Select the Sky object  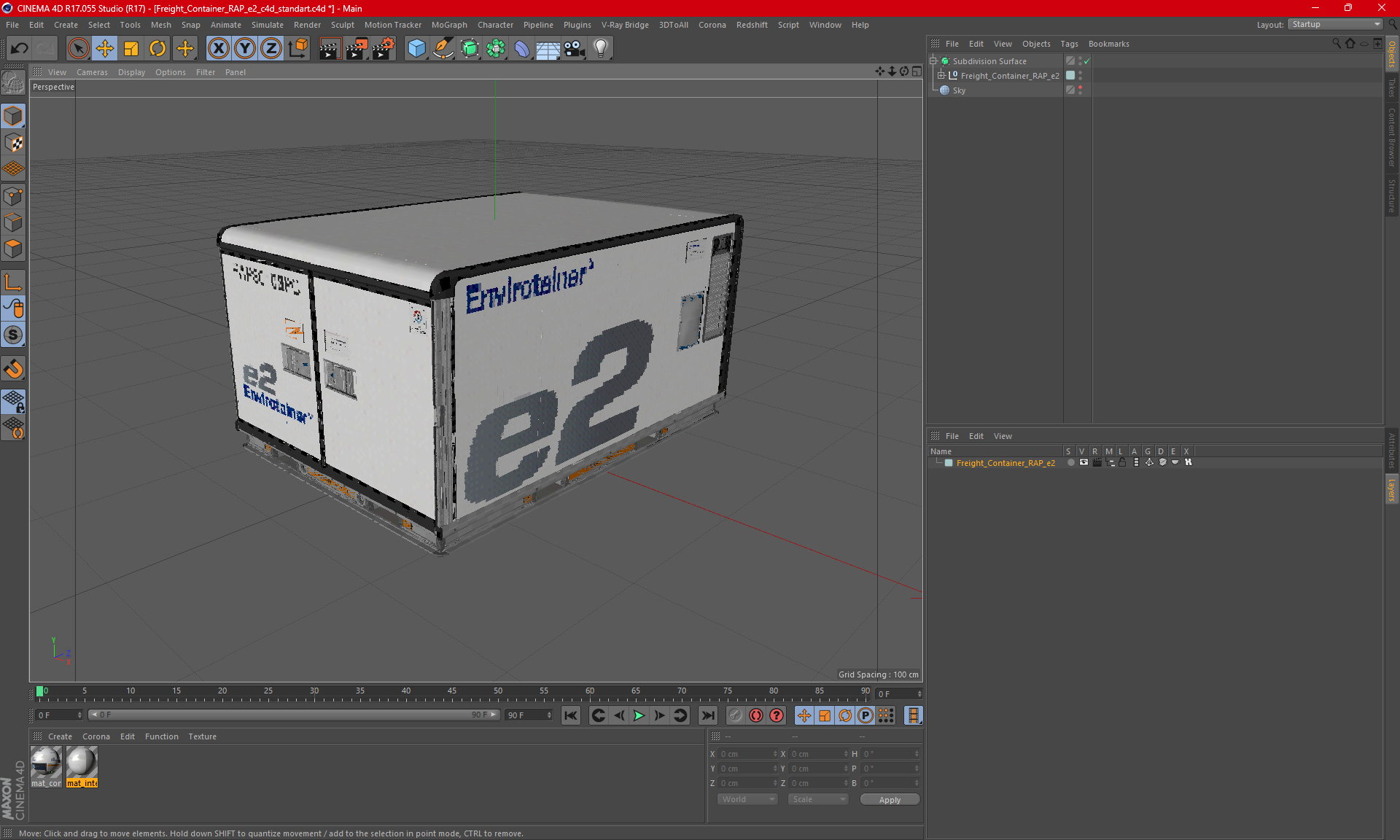tap(959, 90)
